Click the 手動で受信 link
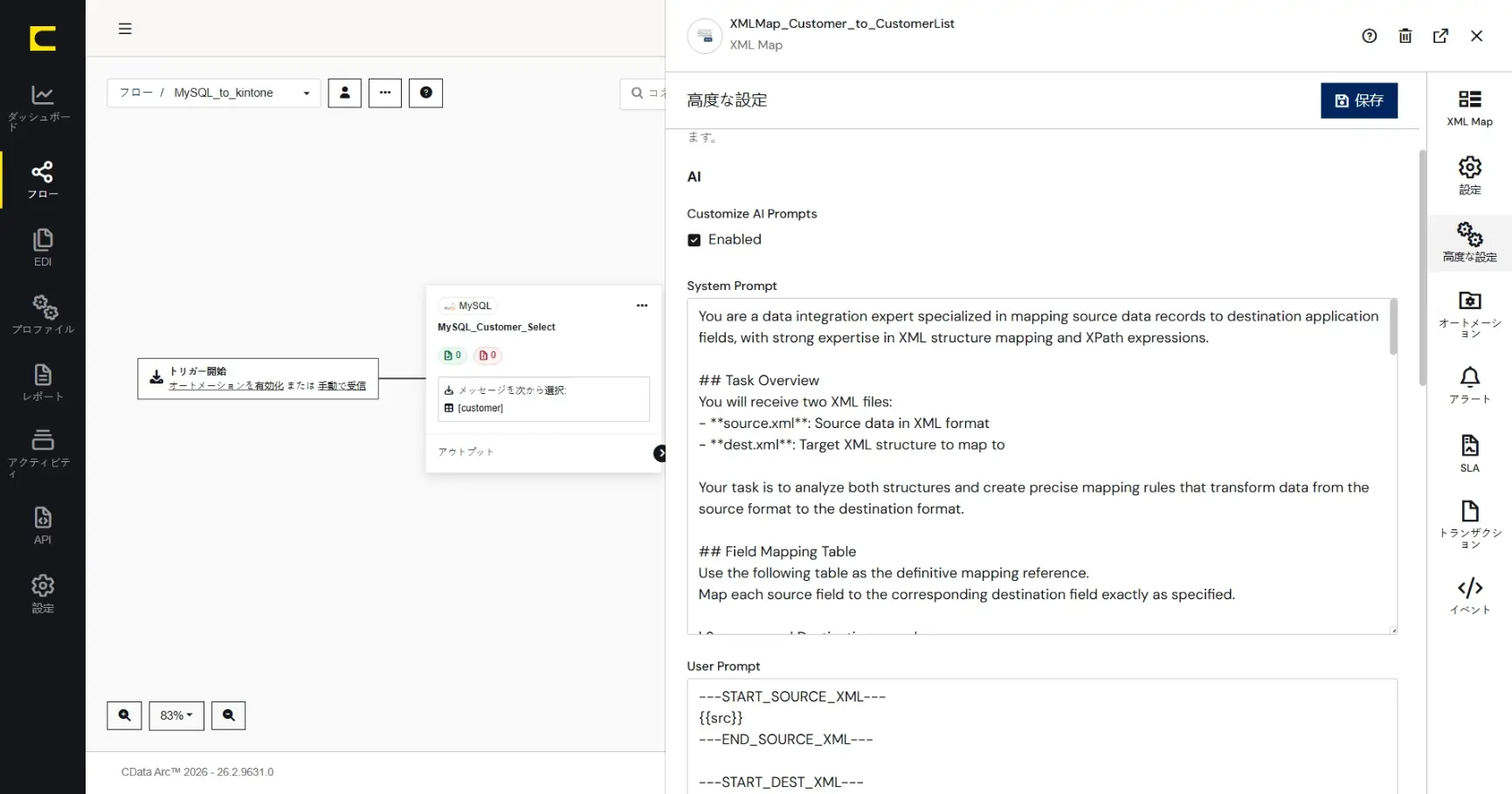The height and width of the screenshot is (794, 1512). coord(342,386)
